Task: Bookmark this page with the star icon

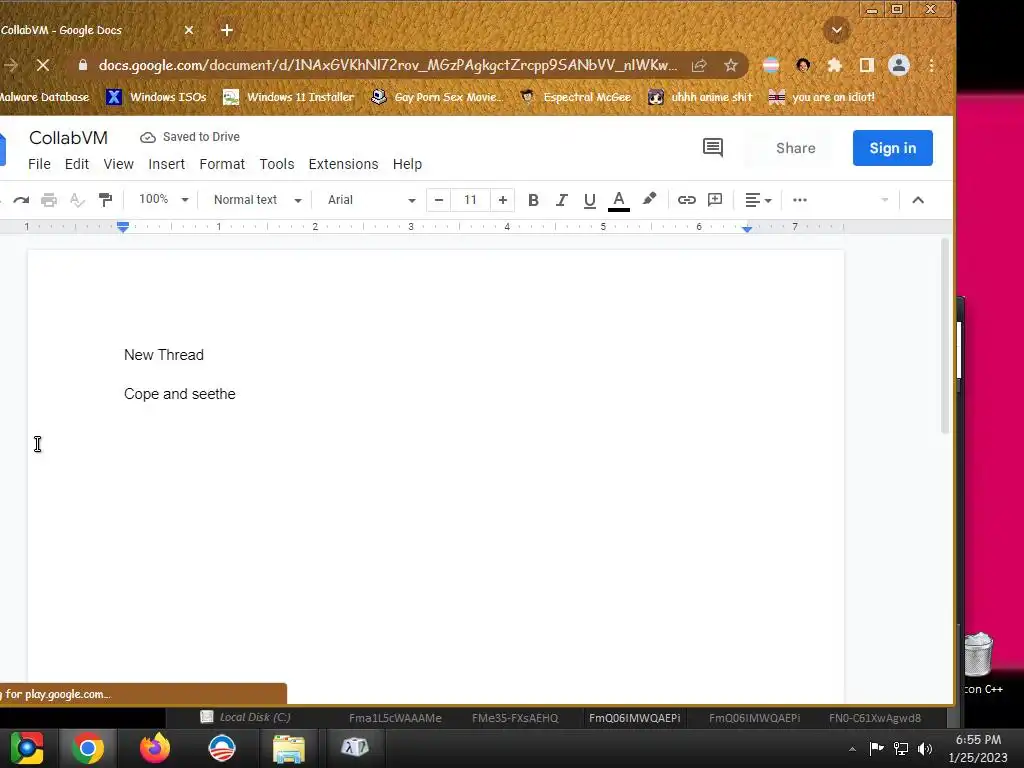Action: [x=731, y=65]
